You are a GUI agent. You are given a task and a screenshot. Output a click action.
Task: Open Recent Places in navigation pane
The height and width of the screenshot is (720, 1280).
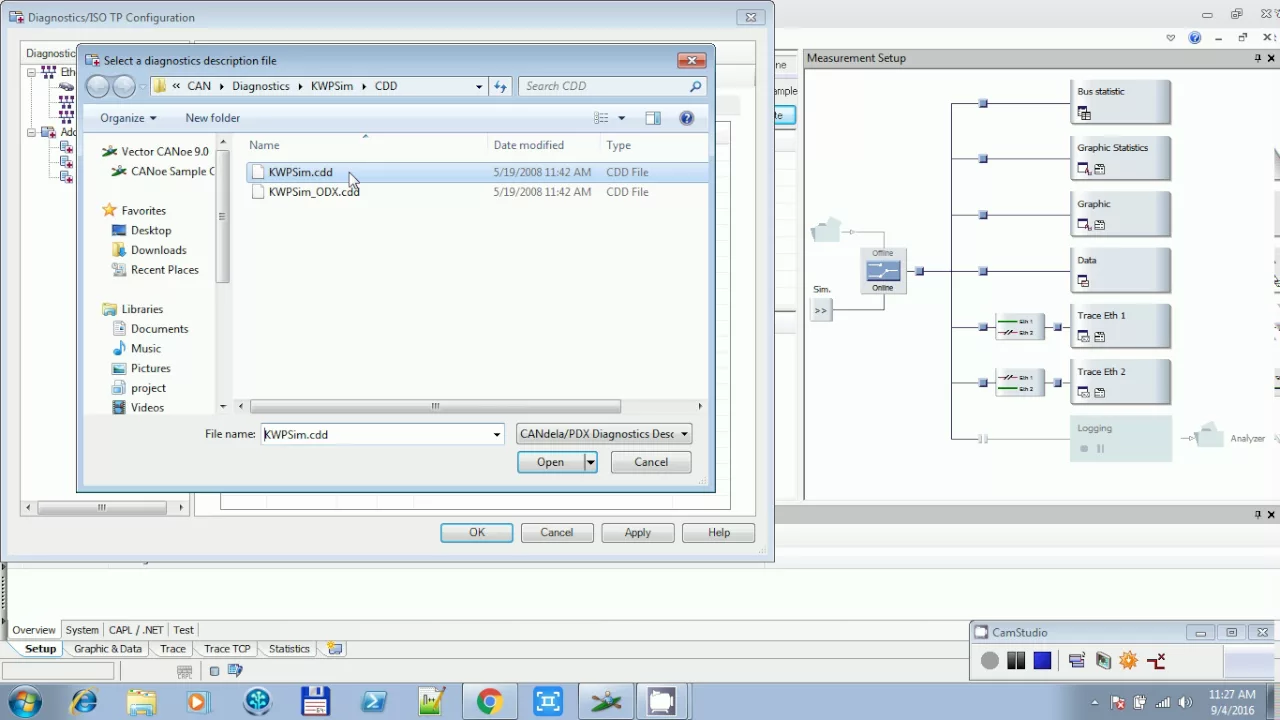(x=164, y=270)
